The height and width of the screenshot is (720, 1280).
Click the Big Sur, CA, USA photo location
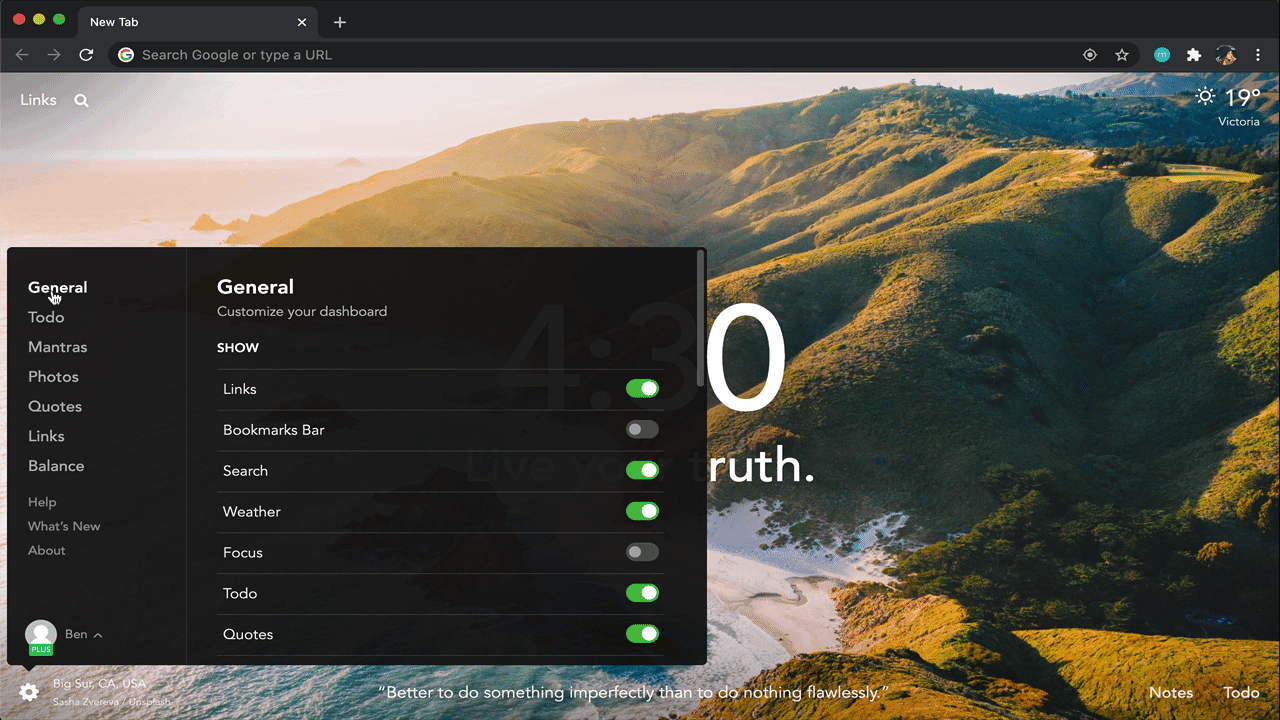(100, 684)
